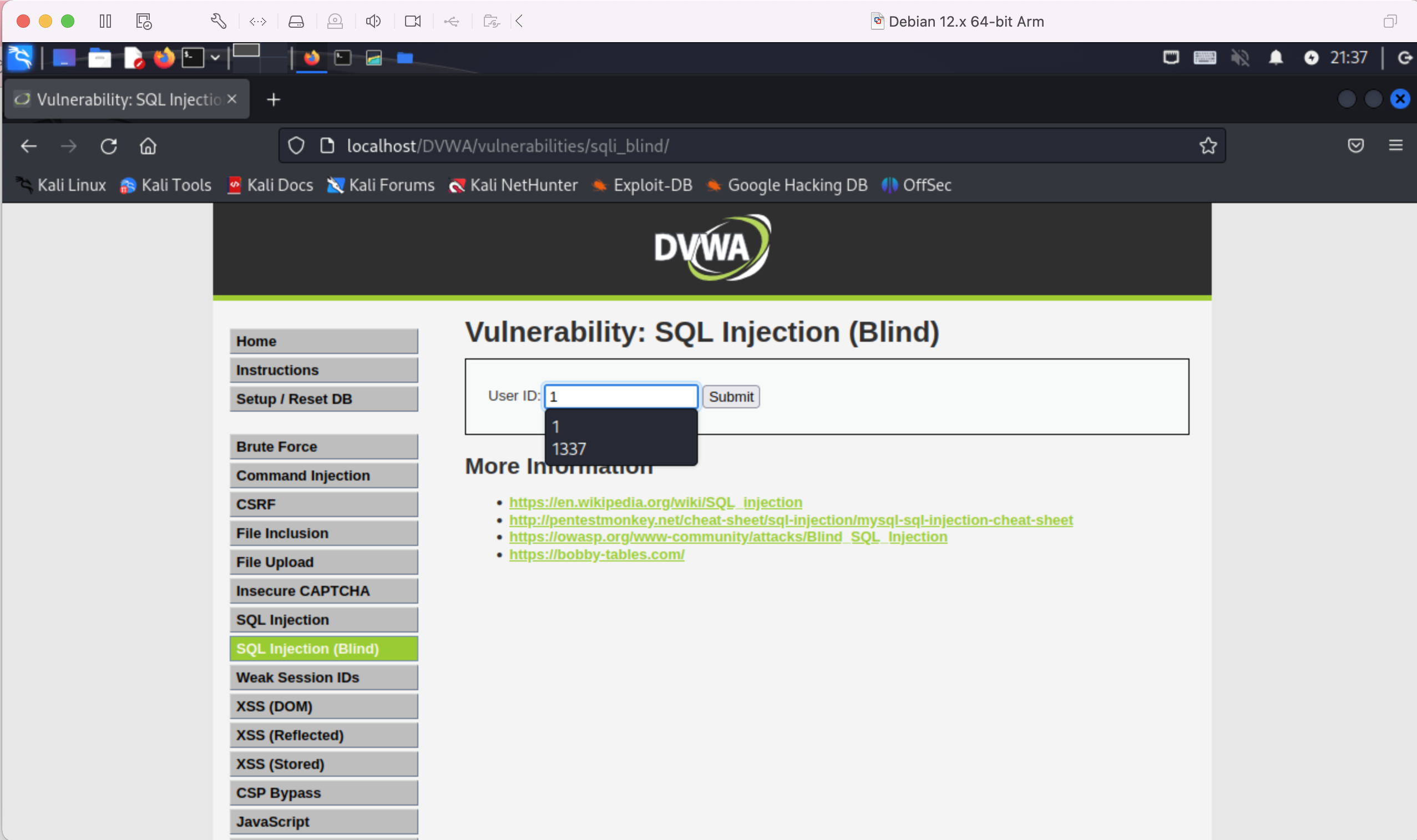The image size is (1417, 840).
Task: Bookmark this page with the star icon
Action: 1208,146
